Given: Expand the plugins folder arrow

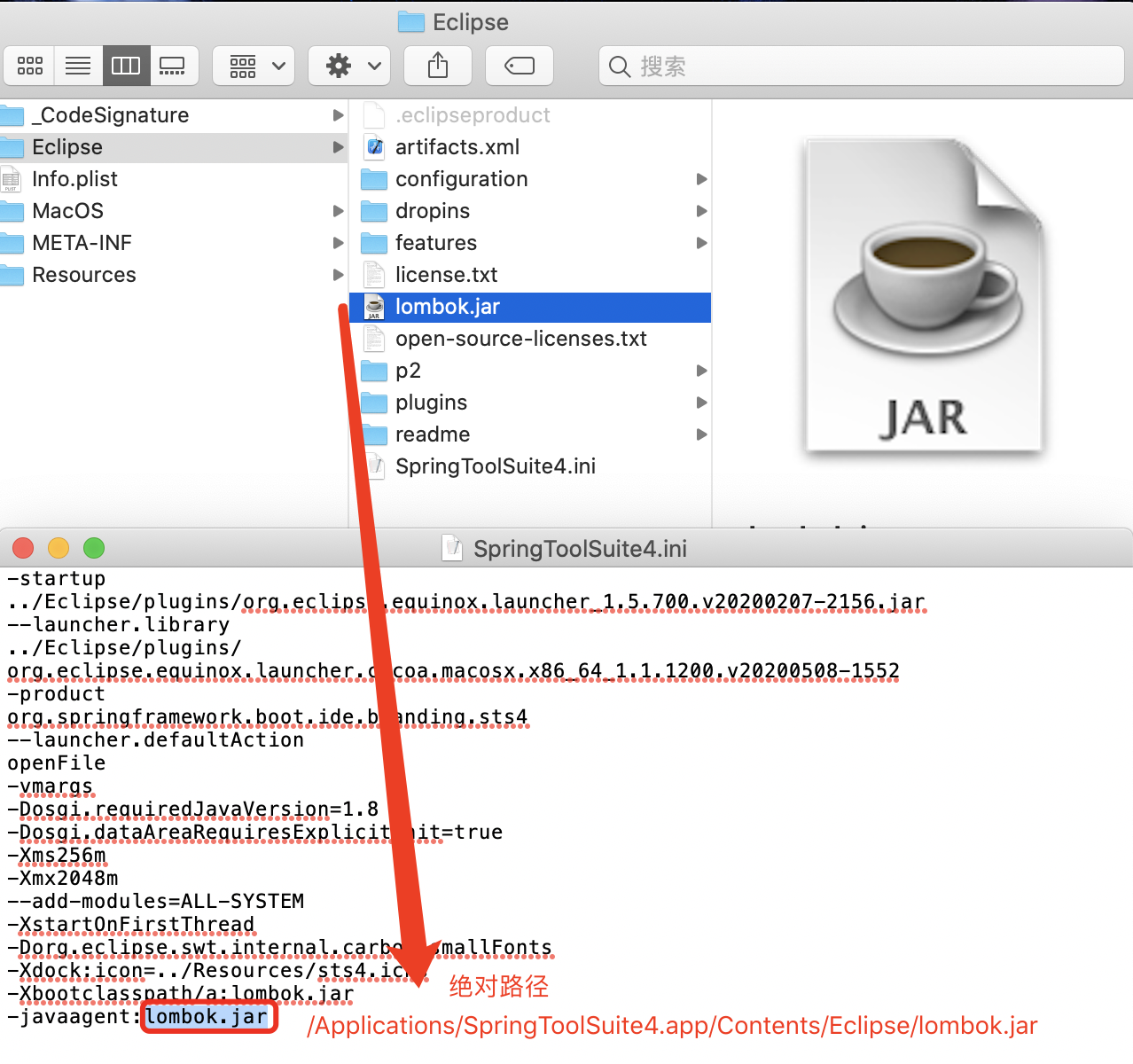Looking at the screenshot, I should tap(701, 403).
